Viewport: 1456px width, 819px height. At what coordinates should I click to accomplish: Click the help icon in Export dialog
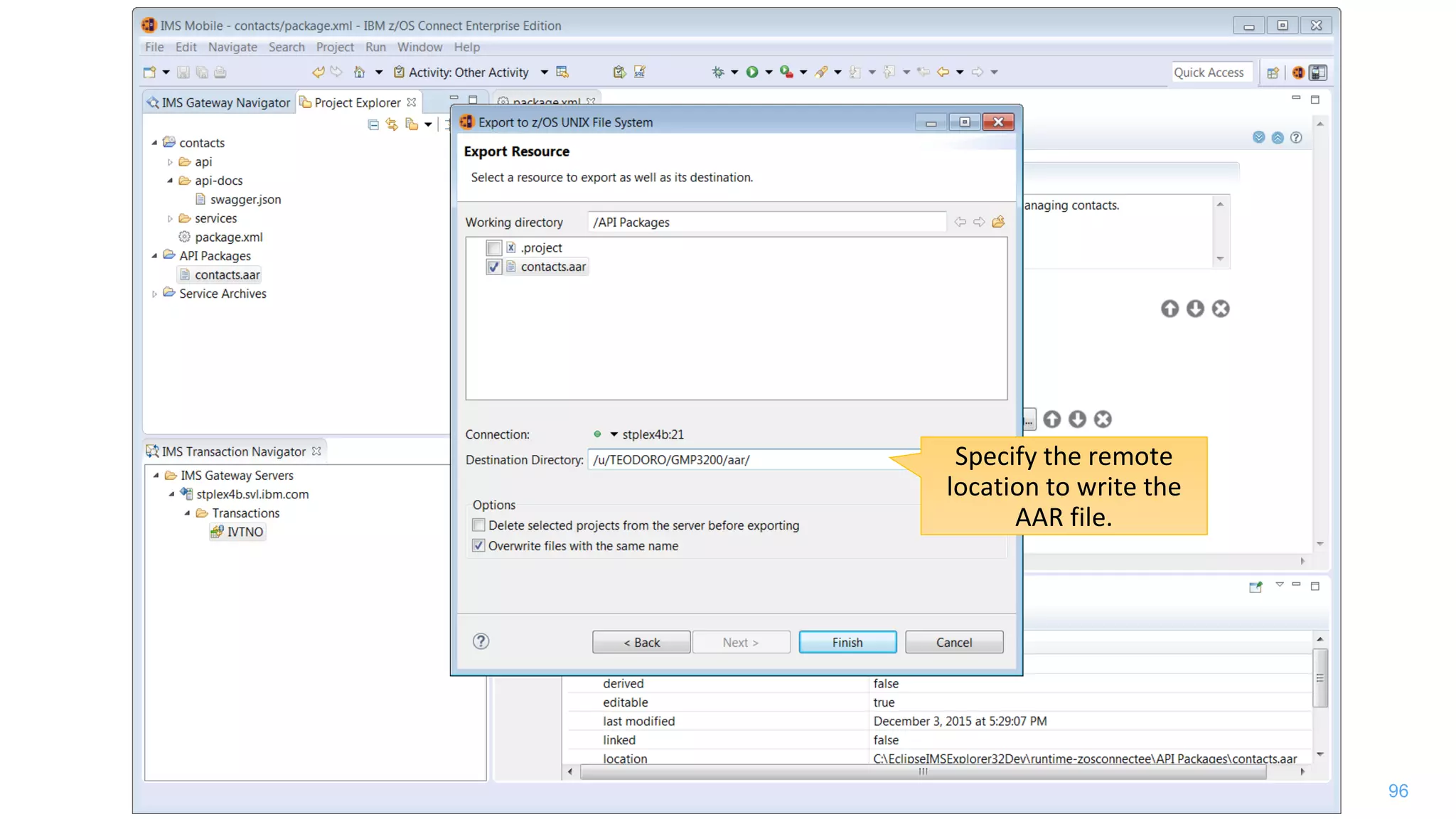[481, 641]
